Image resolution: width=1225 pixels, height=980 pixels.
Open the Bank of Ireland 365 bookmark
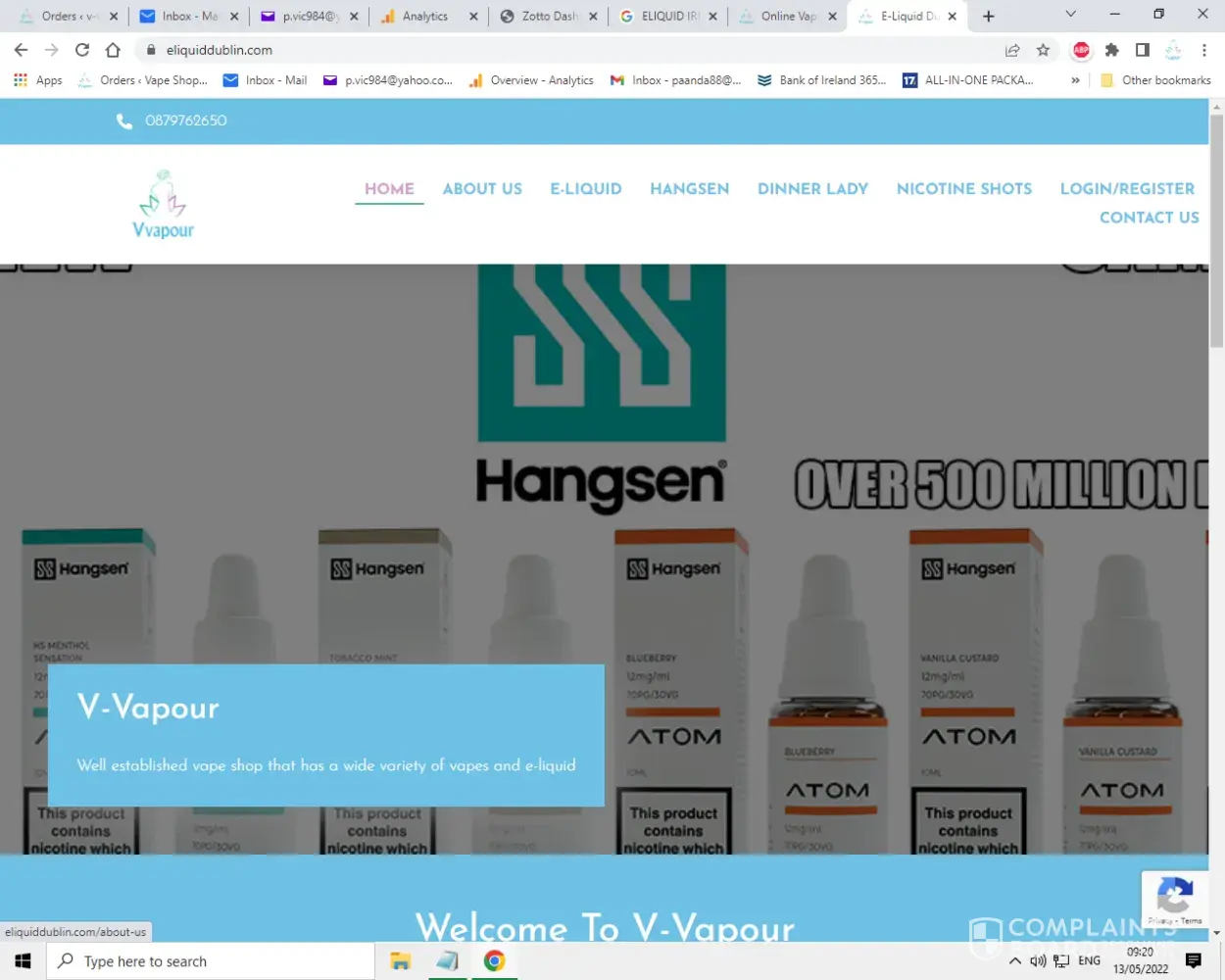pos(821,80)
